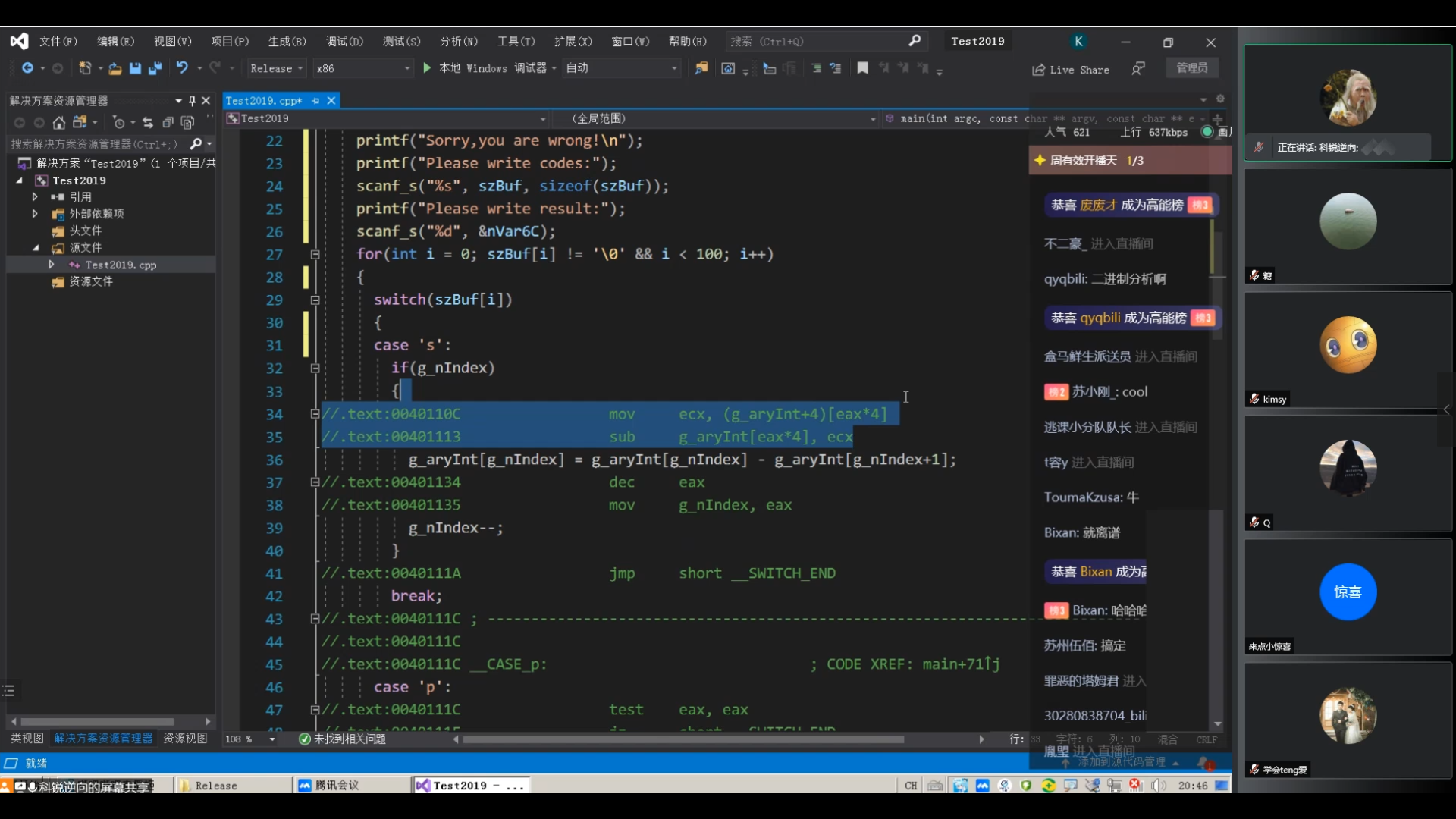Viewport: 1456px width, 819px height.
Task: Open the Test2019 project scope dropdown
Action: click(387, 118)
